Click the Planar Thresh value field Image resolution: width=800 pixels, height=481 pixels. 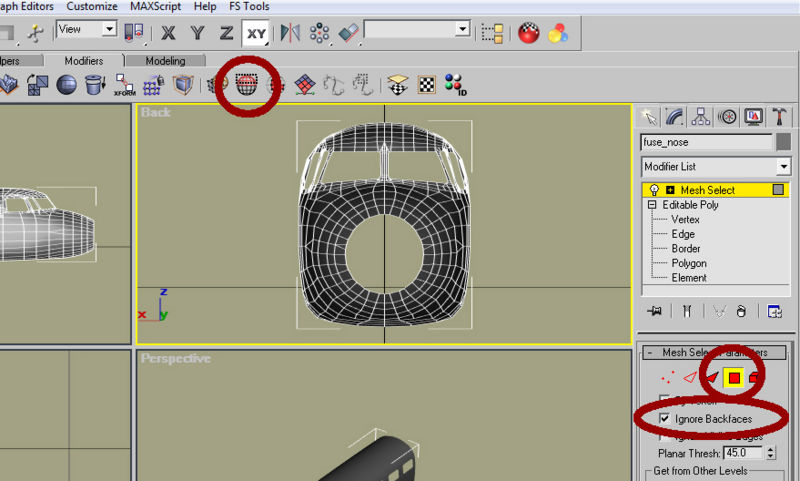[743, 452]
